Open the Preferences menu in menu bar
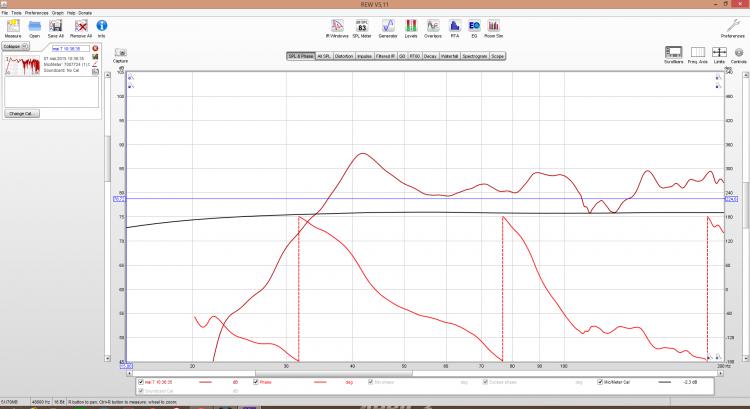Viewport: 750px width, 409px height. tap(36, 12)
